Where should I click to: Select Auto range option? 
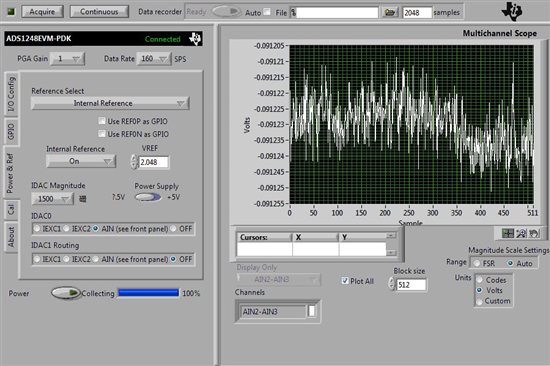(x=510, y=263)
